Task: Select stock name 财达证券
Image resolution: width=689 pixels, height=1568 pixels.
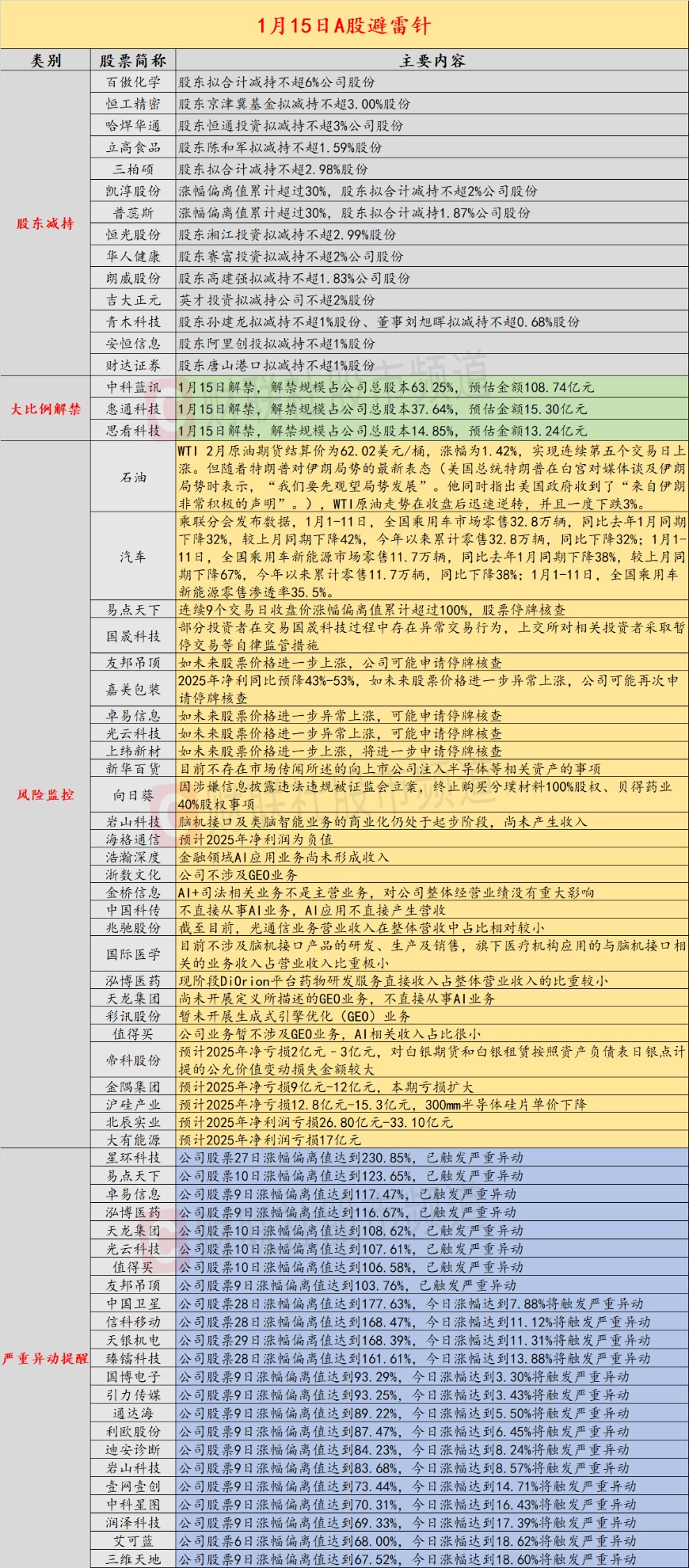Action: click(x=133, y=365)
